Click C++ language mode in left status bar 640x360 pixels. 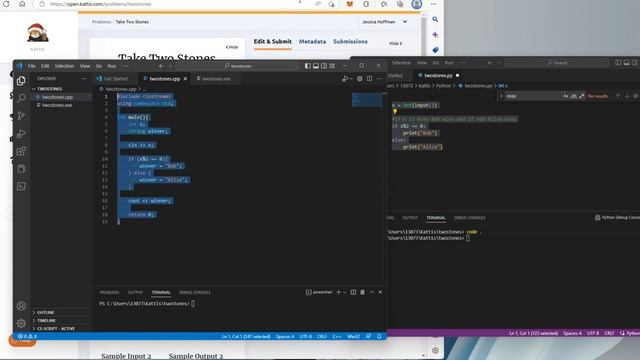pos(337,336)
